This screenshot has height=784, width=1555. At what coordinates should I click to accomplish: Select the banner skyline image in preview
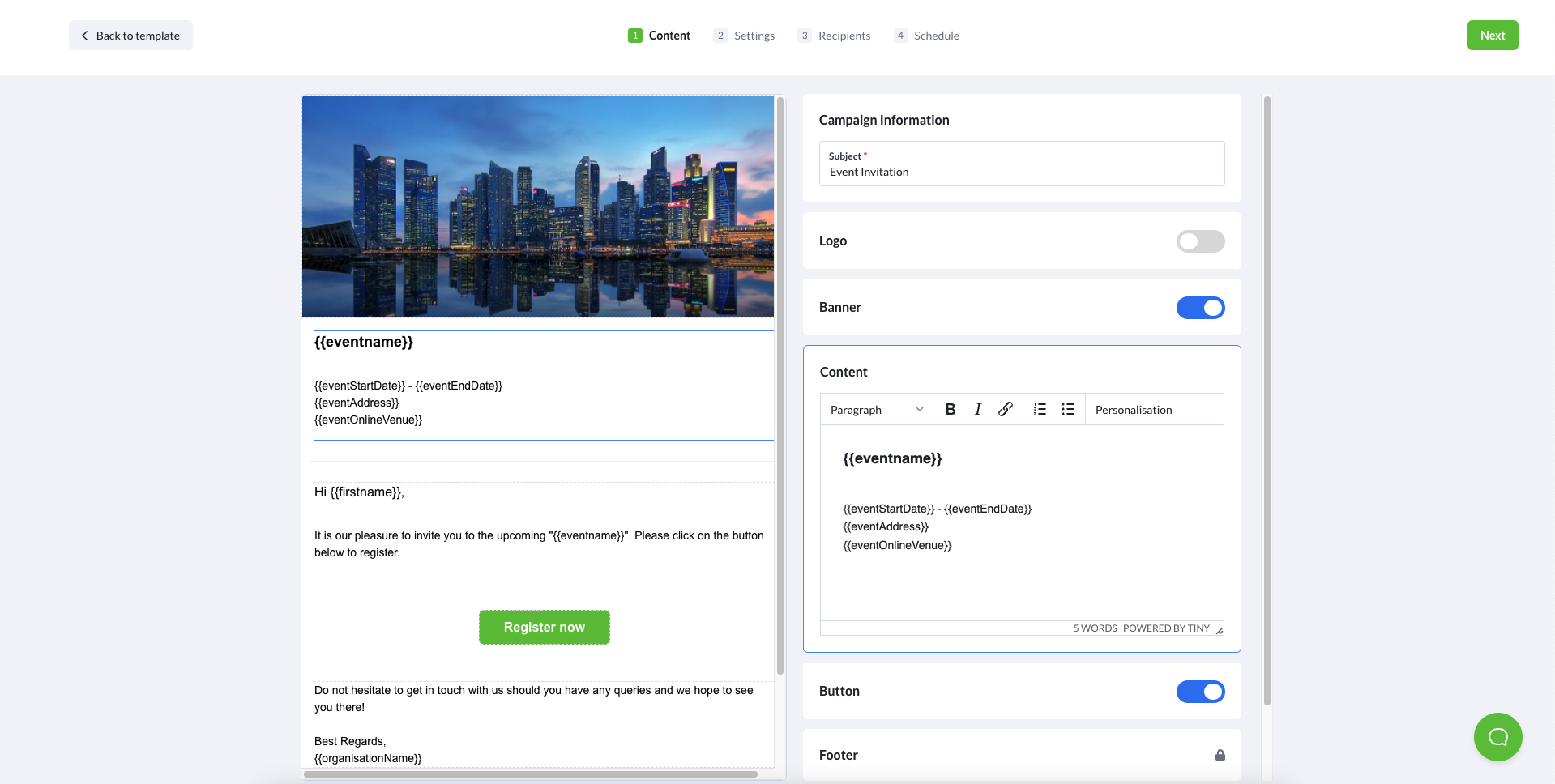pyautogui.click(x=538, y=207)
